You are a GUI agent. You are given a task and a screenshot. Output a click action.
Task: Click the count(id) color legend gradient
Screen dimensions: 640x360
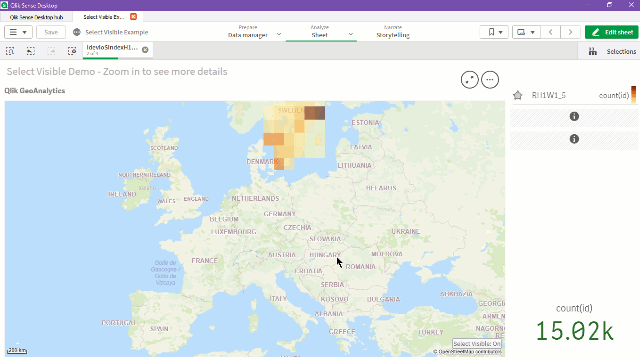point(633,95)
